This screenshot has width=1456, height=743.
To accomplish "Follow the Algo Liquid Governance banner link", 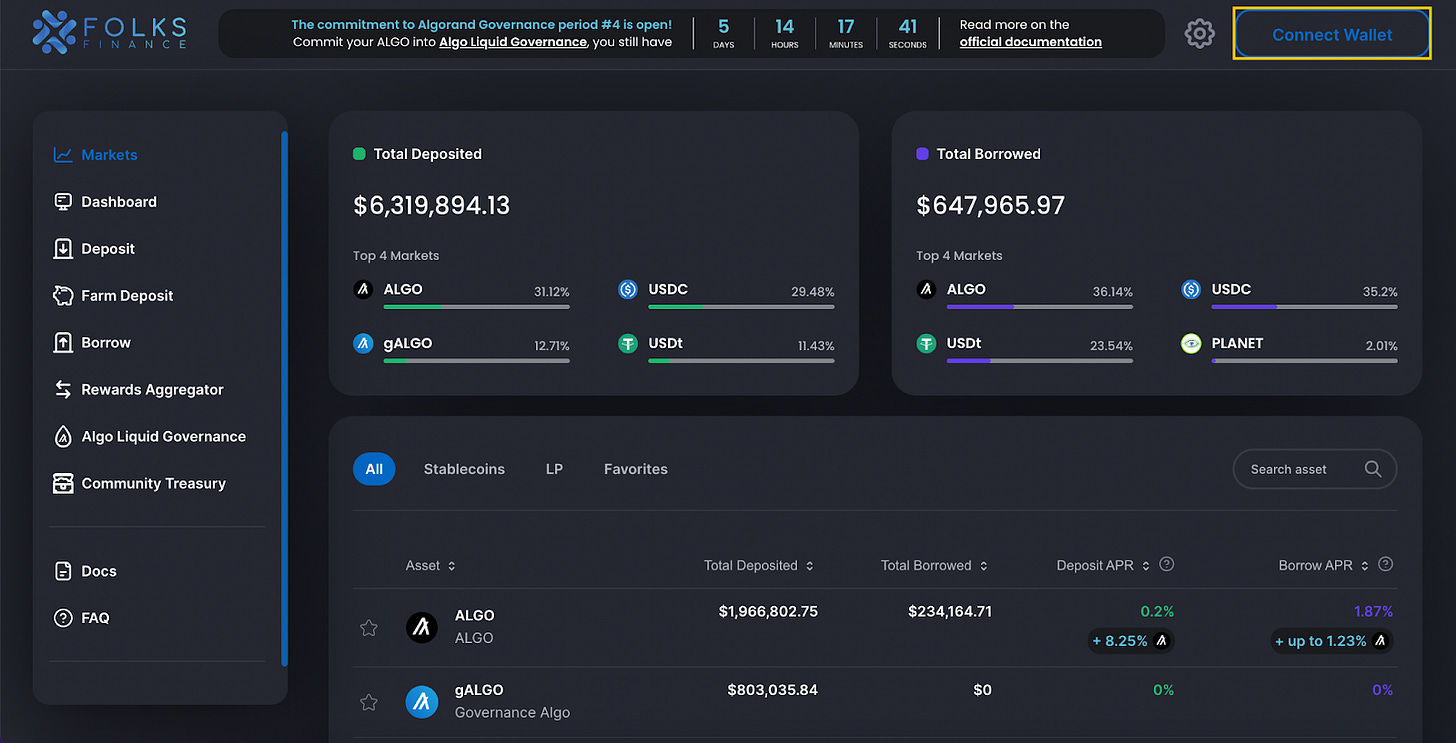I will coord(513,42).
